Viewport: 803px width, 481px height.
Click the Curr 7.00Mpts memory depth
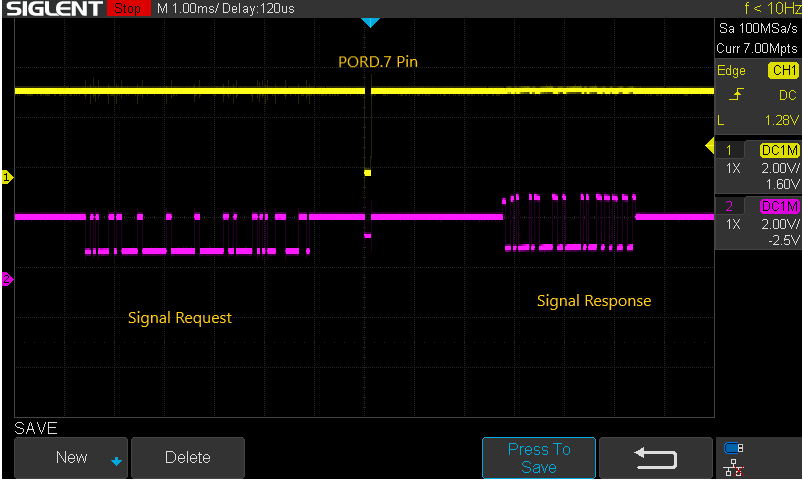pos(757,49)
